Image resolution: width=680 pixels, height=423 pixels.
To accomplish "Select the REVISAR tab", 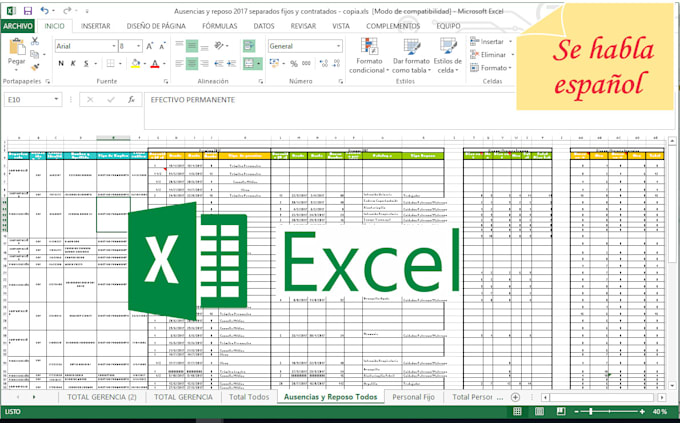I will point(303,26).
